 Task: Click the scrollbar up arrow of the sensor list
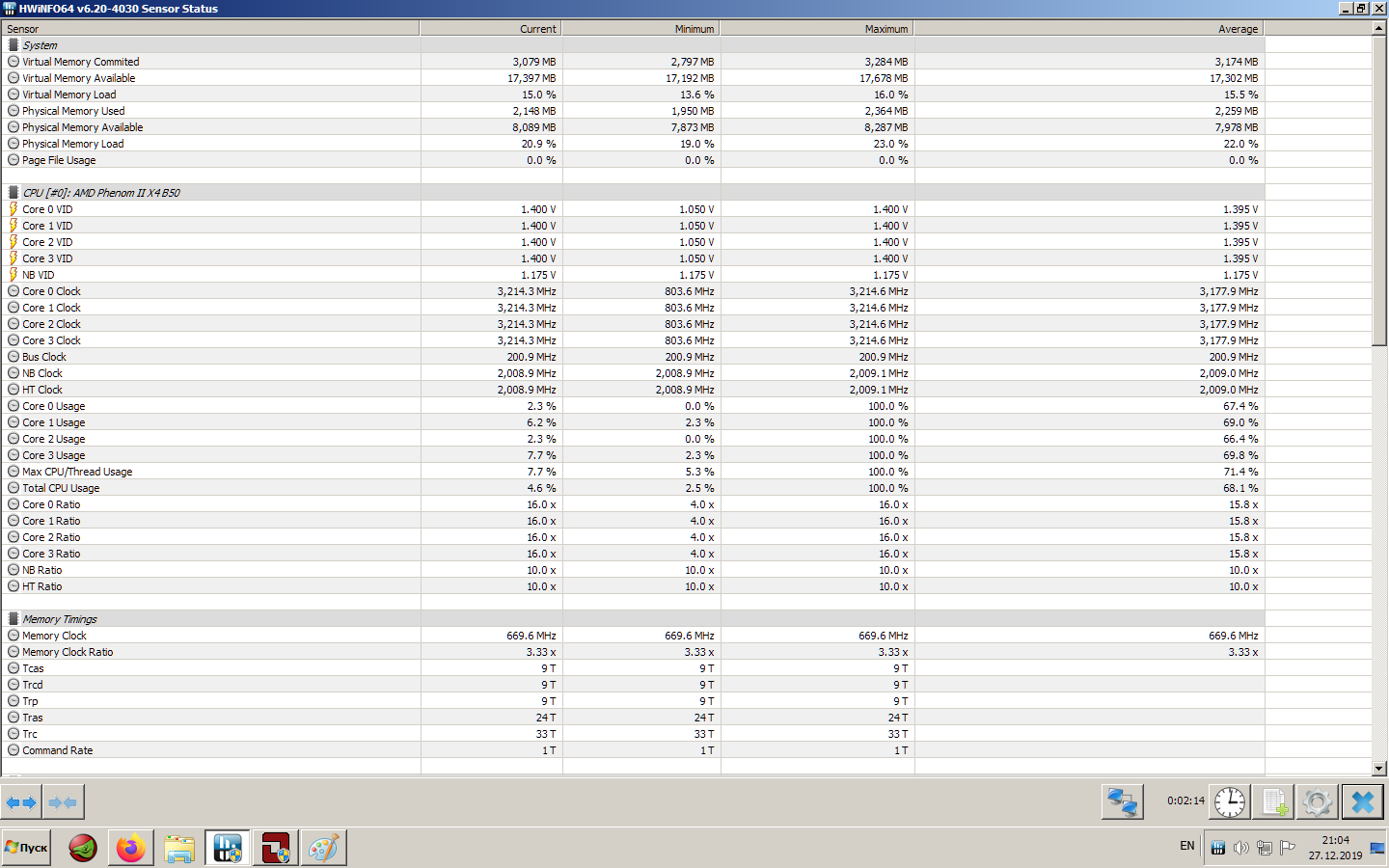point(1379,28)
